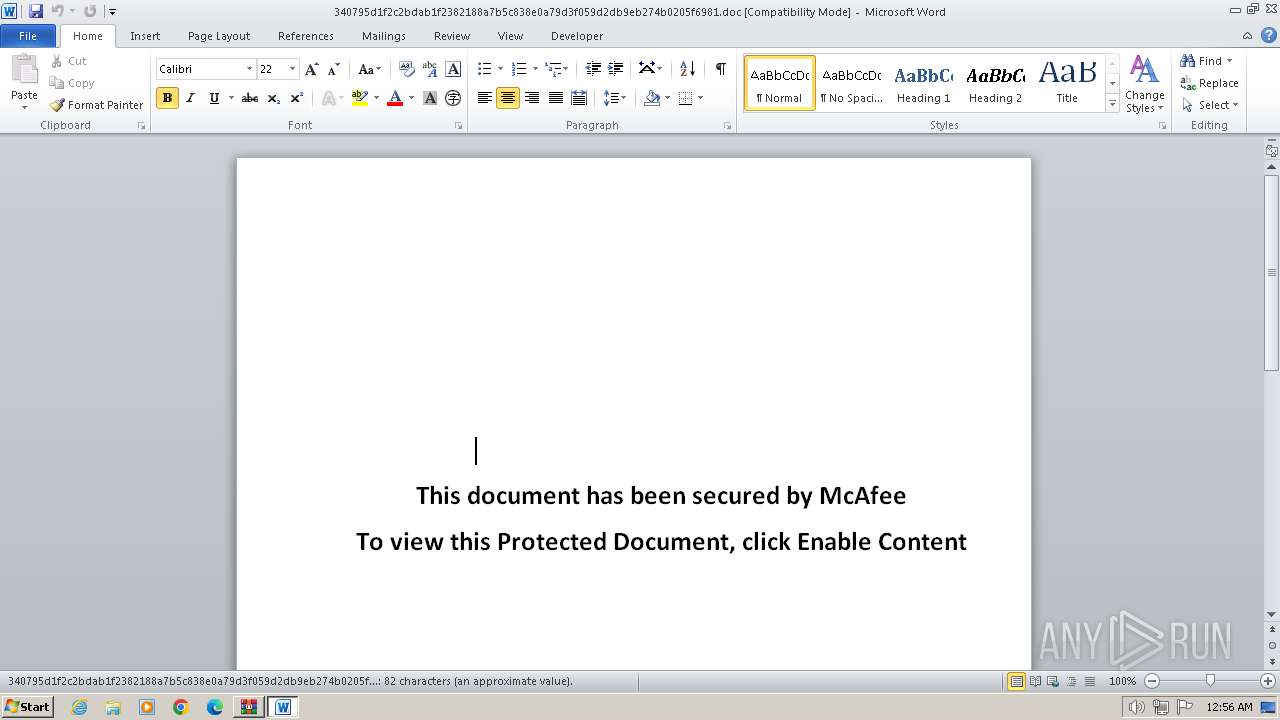Apply the Title style
The image size is (1280, 720).
coord(1067,82)
